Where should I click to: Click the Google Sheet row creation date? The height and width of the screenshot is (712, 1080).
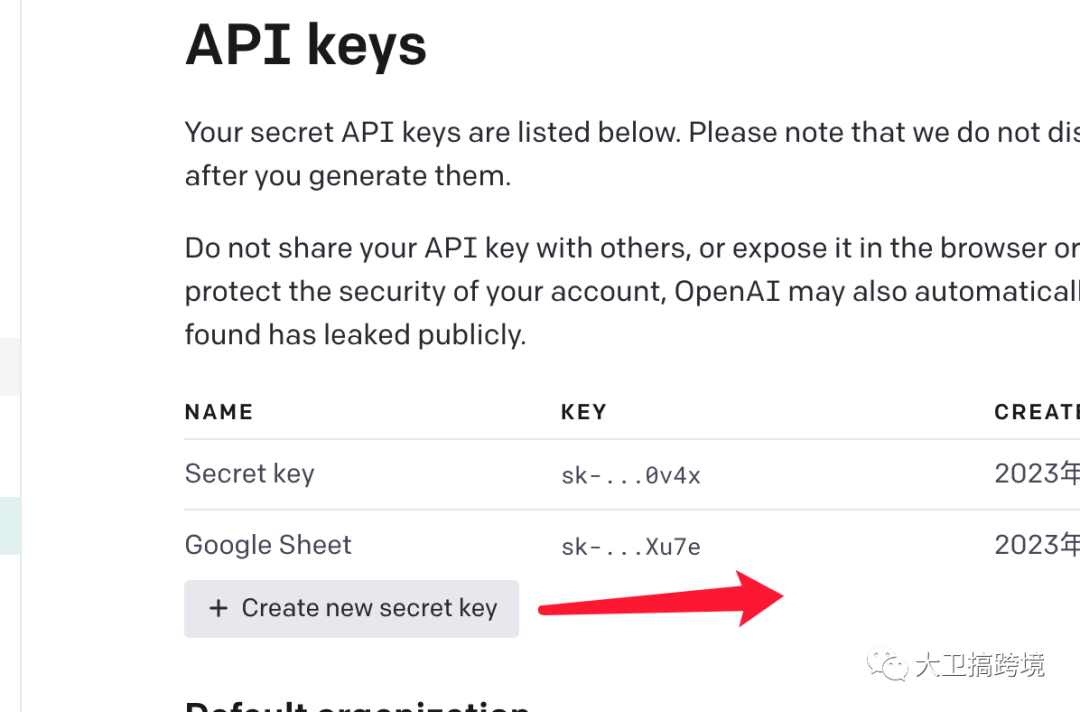(x=1036, y=545)
